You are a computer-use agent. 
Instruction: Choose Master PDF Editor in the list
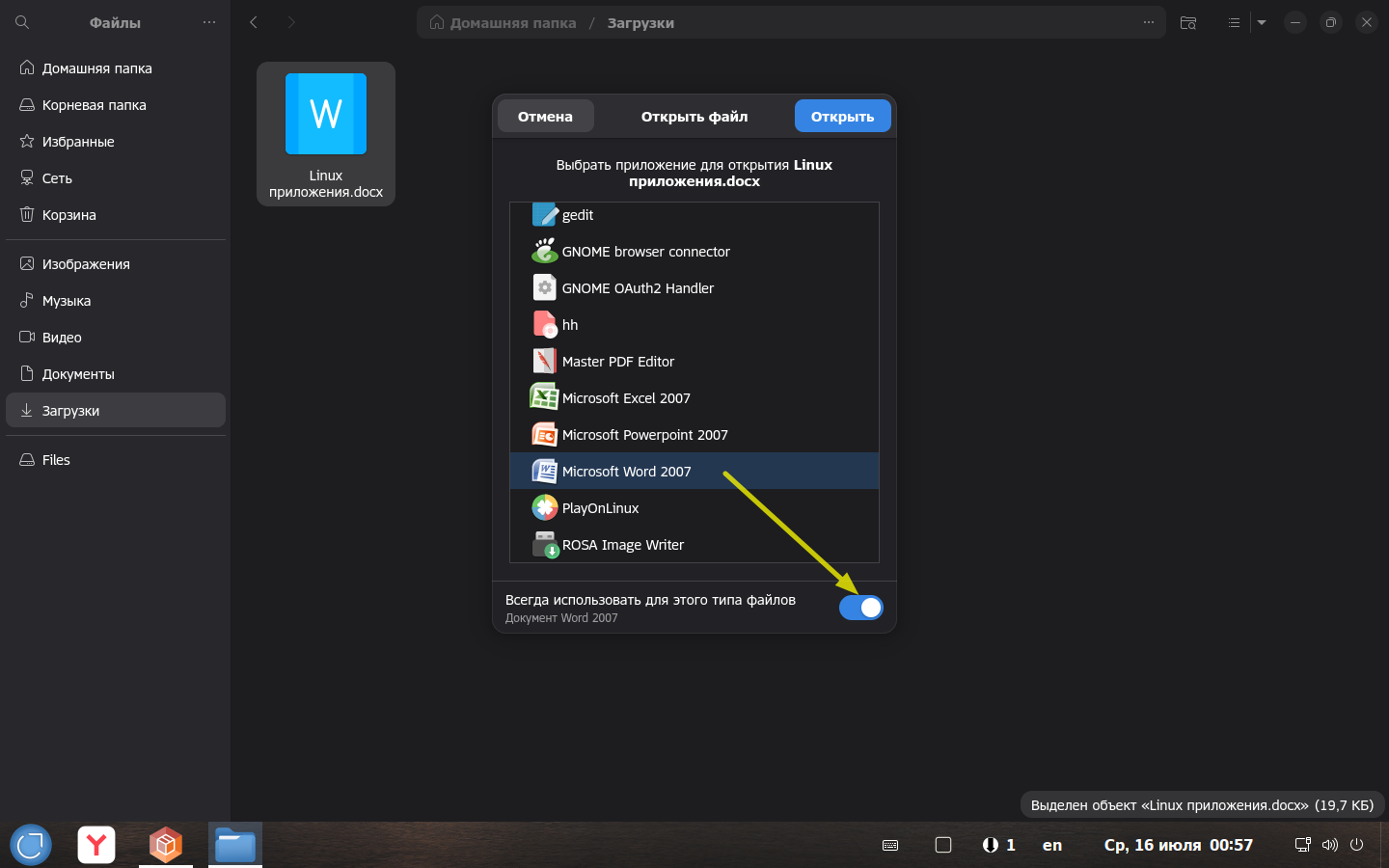click(x=694, y=362)
